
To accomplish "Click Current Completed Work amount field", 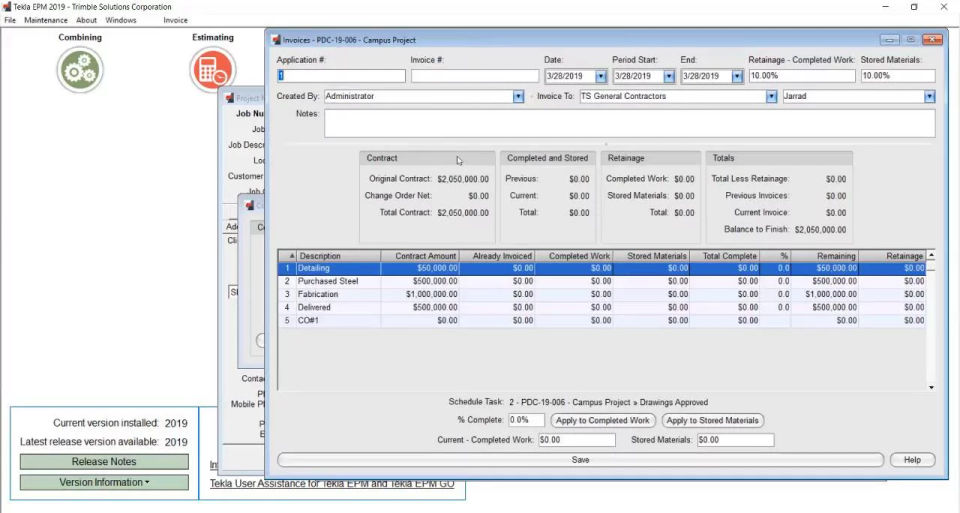I will (577, 440).
